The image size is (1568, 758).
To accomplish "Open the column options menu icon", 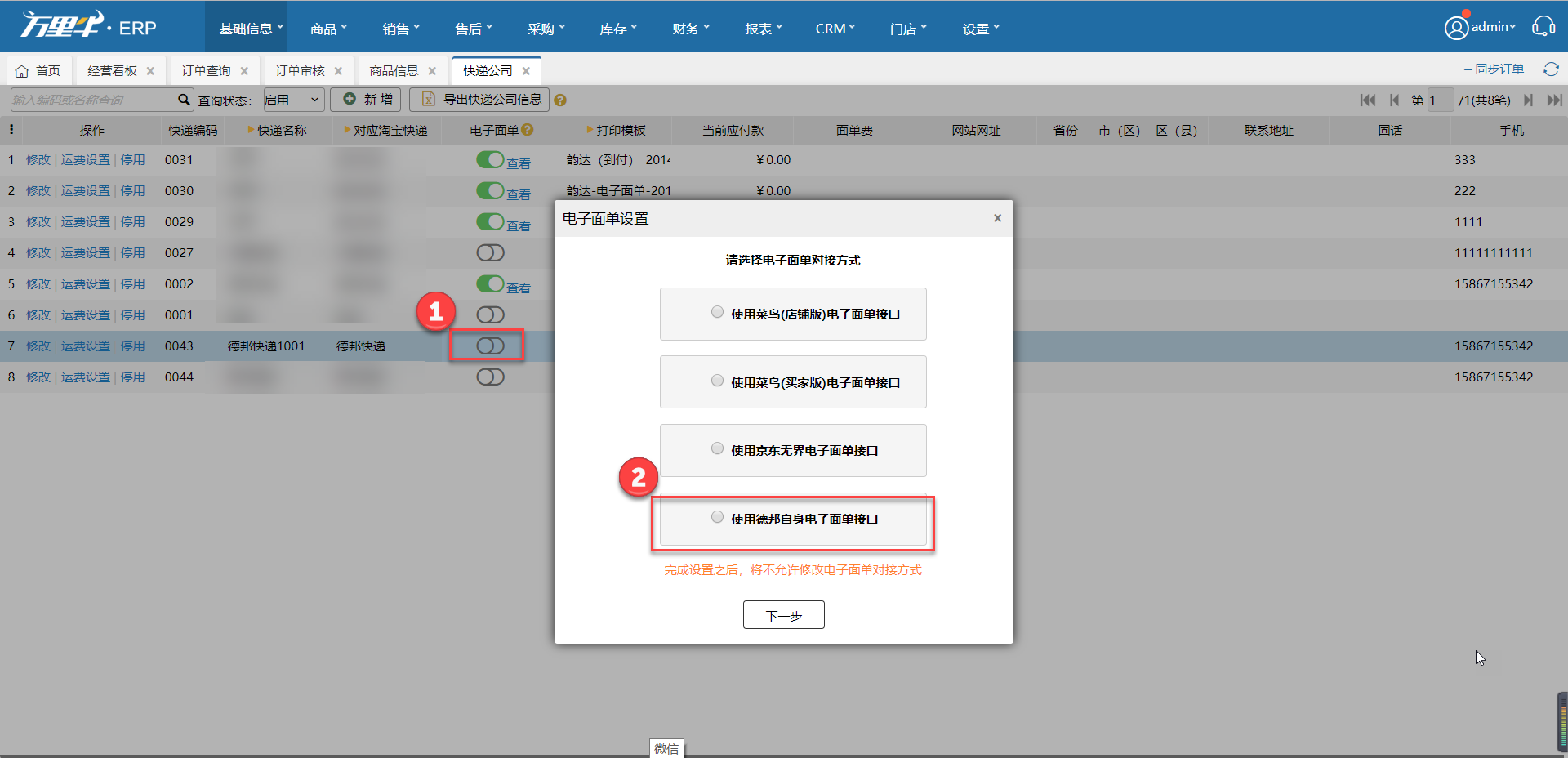I will (11, 130).
